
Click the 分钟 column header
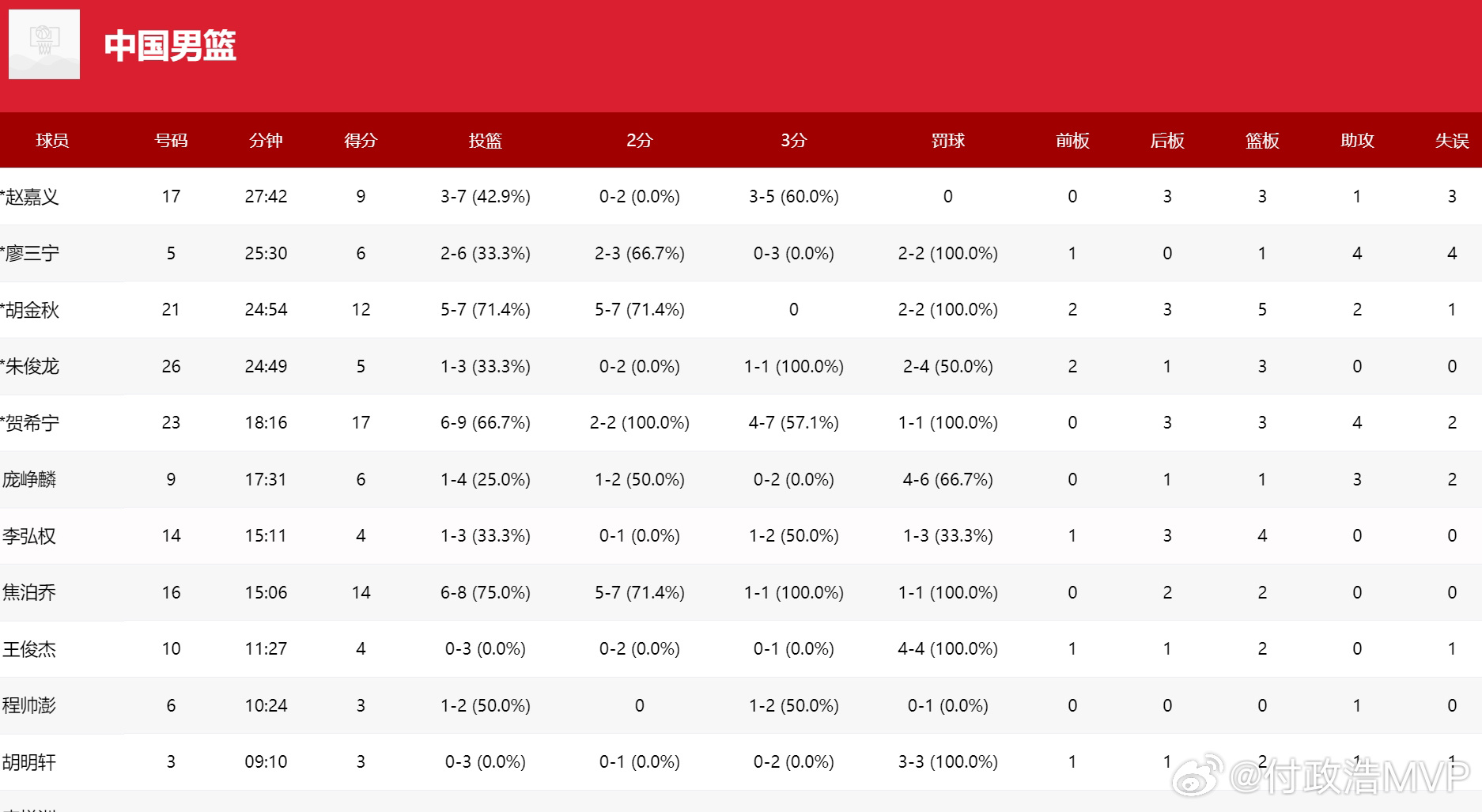pos(266,141)
